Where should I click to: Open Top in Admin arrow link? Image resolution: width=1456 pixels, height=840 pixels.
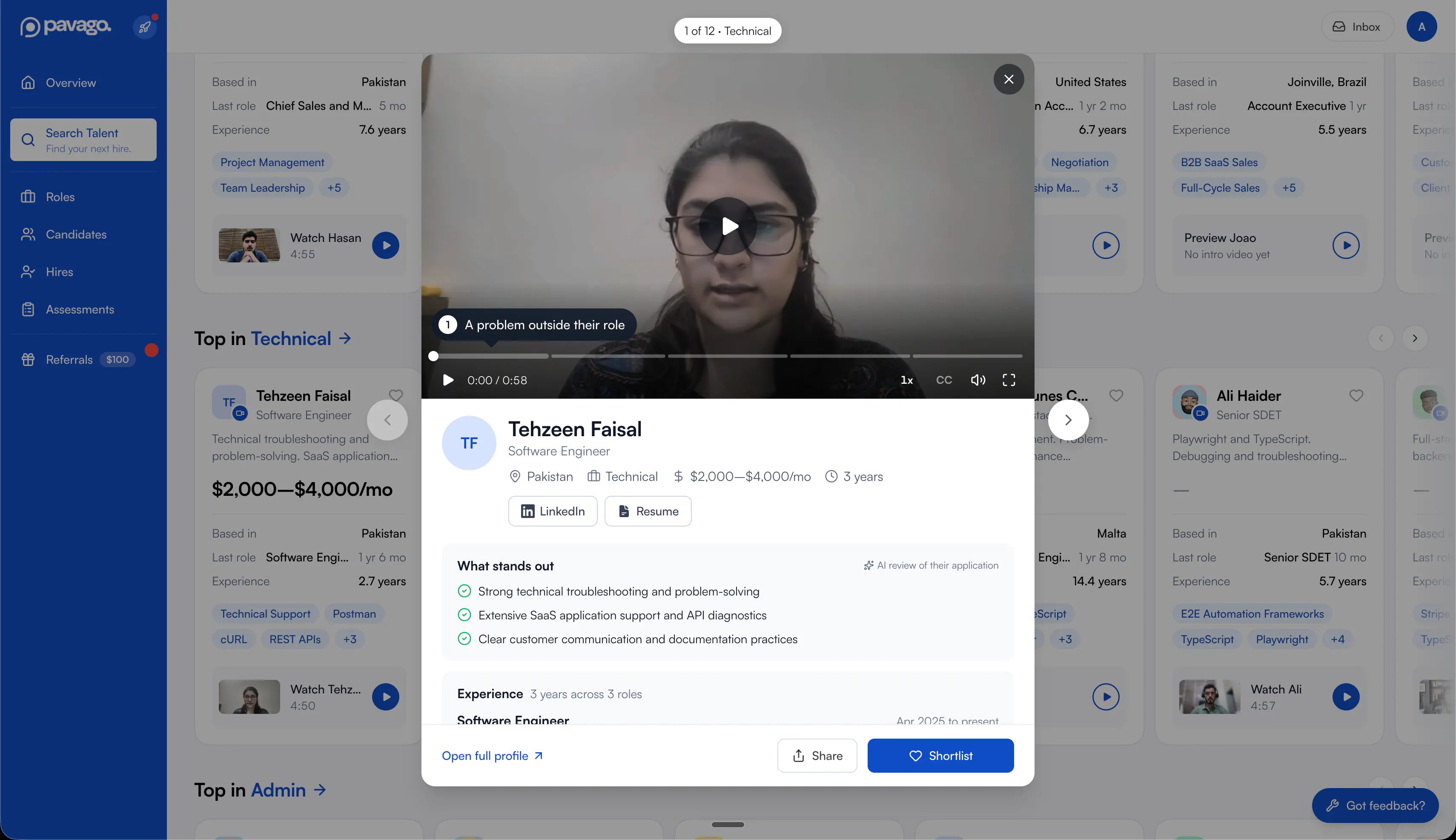[x=320, y=790]
